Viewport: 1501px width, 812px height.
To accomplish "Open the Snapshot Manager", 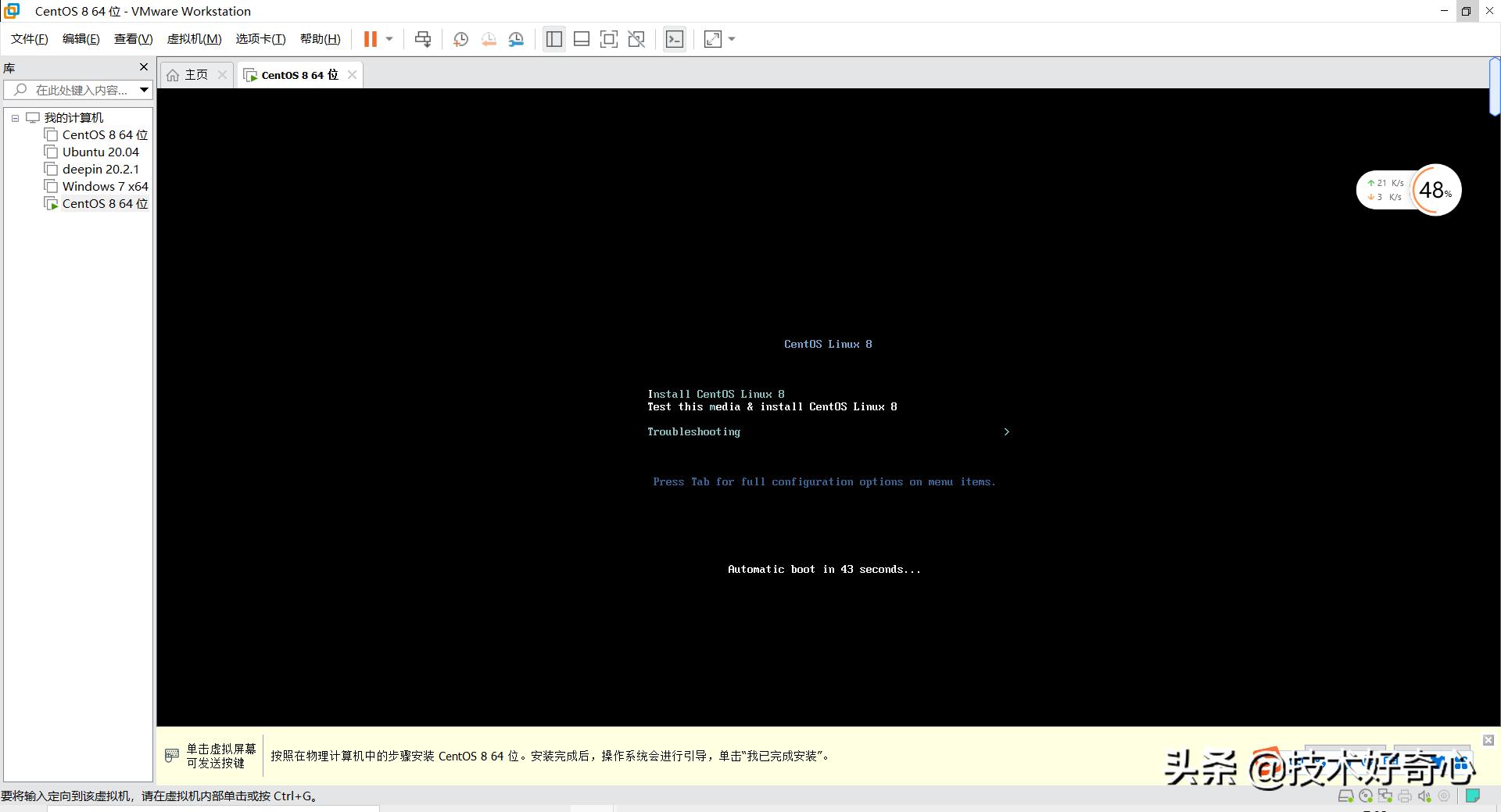I will pyautogui.click(x=516, y=39).
